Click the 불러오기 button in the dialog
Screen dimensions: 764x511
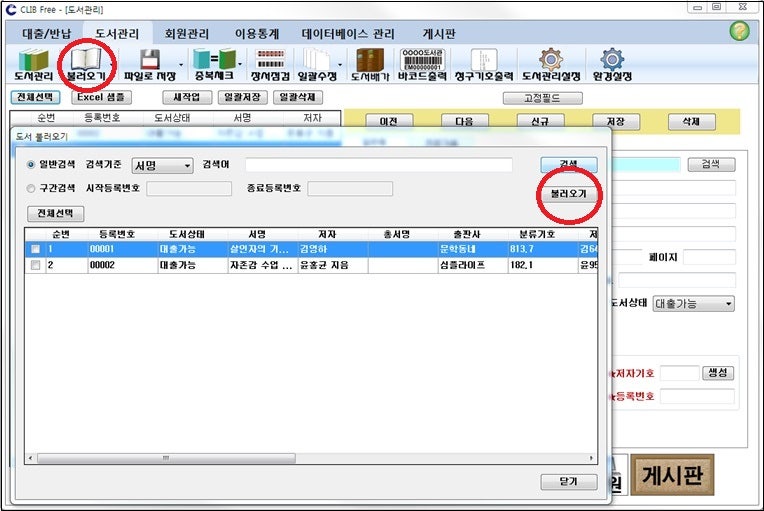click(569, 194)
